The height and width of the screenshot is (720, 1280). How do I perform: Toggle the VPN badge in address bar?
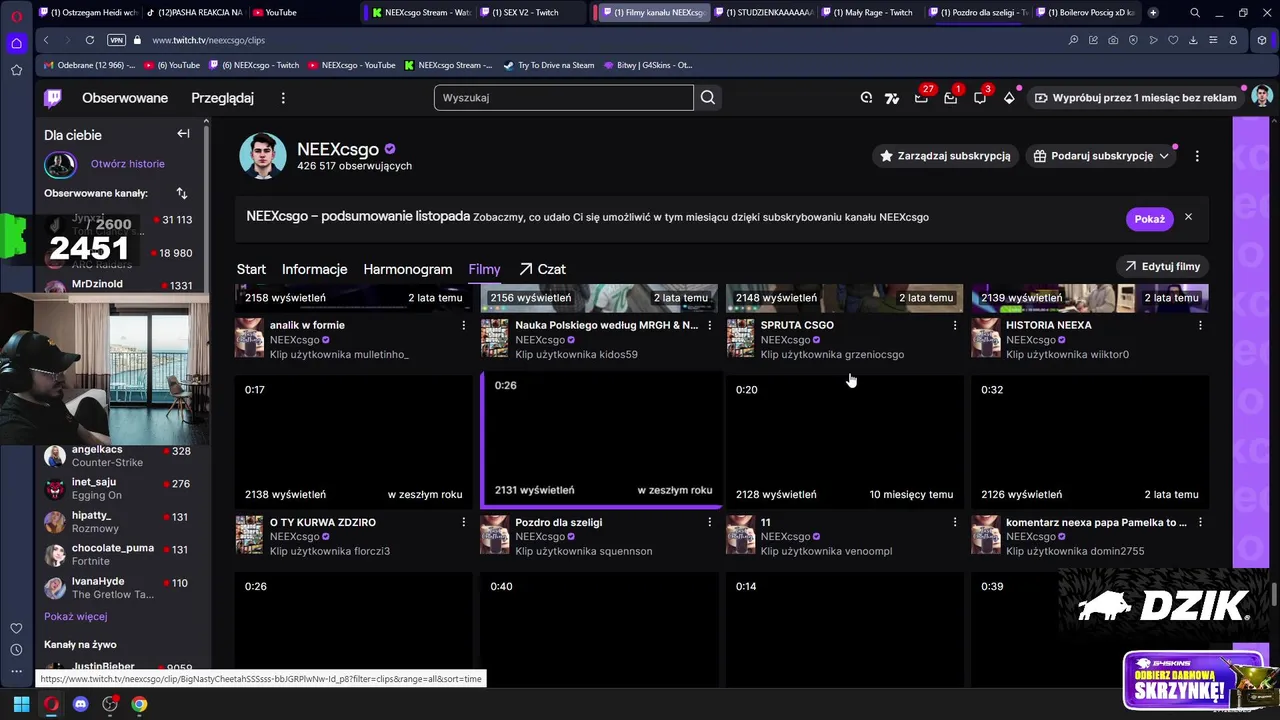tap(116, 40)
